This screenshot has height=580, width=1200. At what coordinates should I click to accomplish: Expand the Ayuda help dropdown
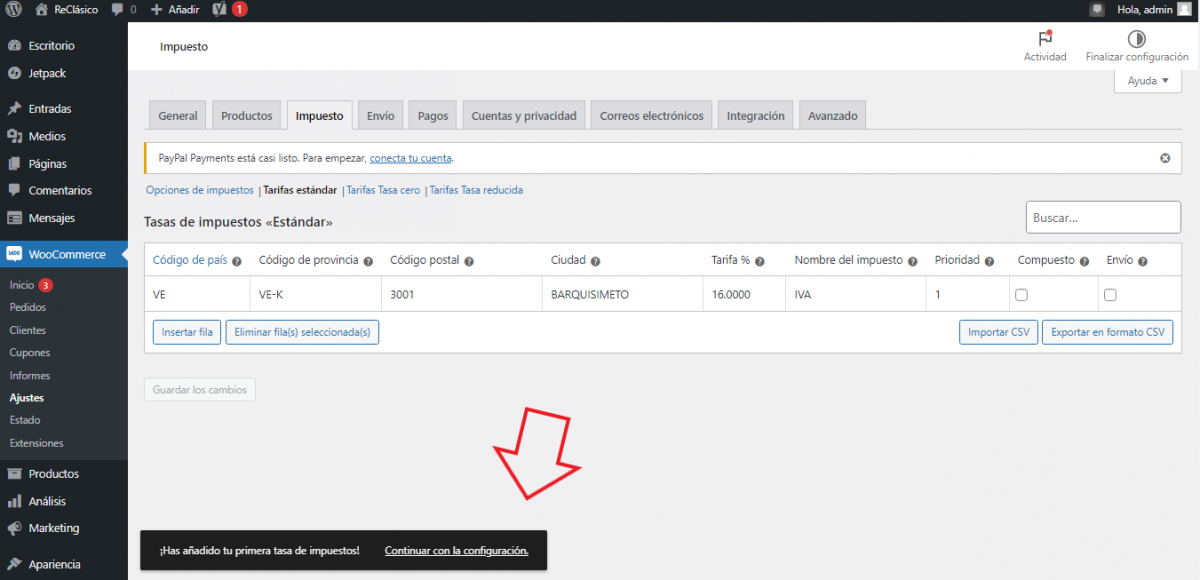pyautogui.click(x=1147, y=81)
